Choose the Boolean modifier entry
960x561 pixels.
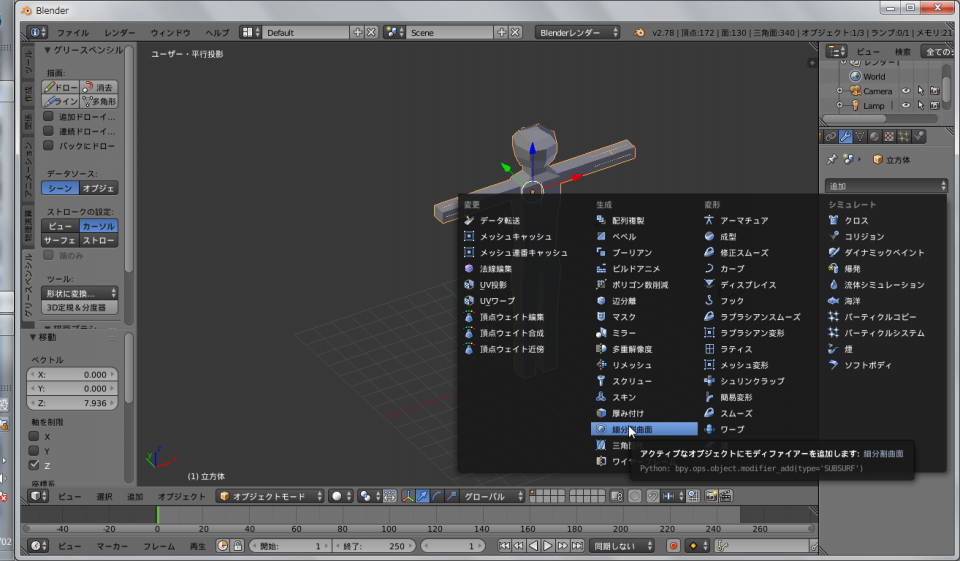(x=644, y=252)
